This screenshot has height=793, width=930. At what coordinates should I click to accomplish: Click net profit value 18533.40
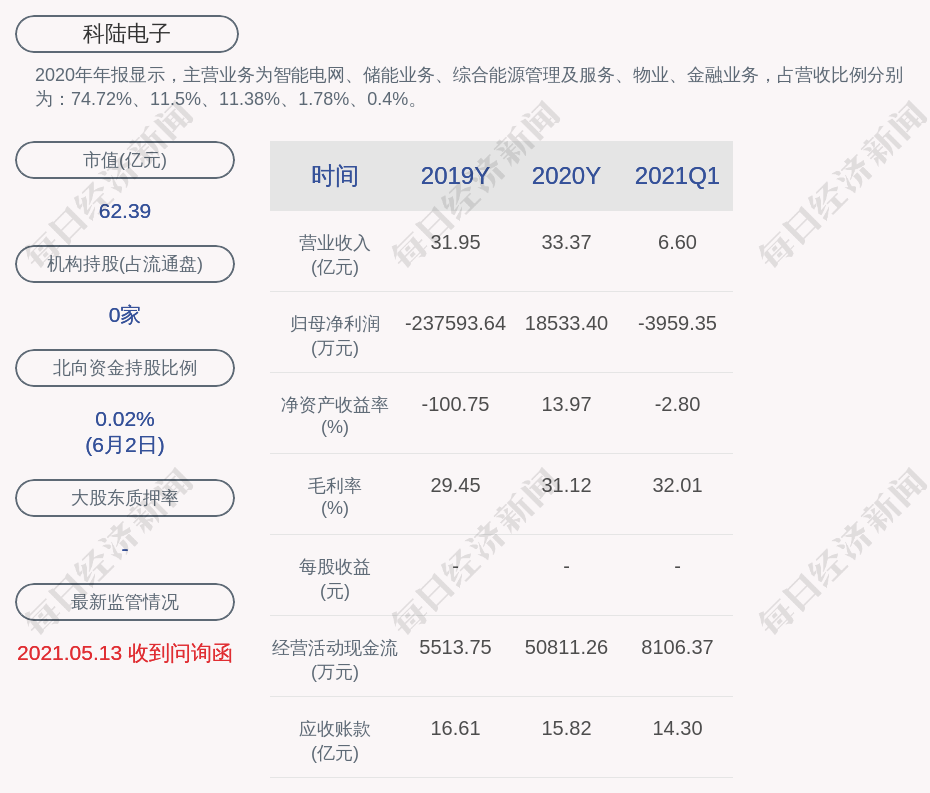coord(566,323)
